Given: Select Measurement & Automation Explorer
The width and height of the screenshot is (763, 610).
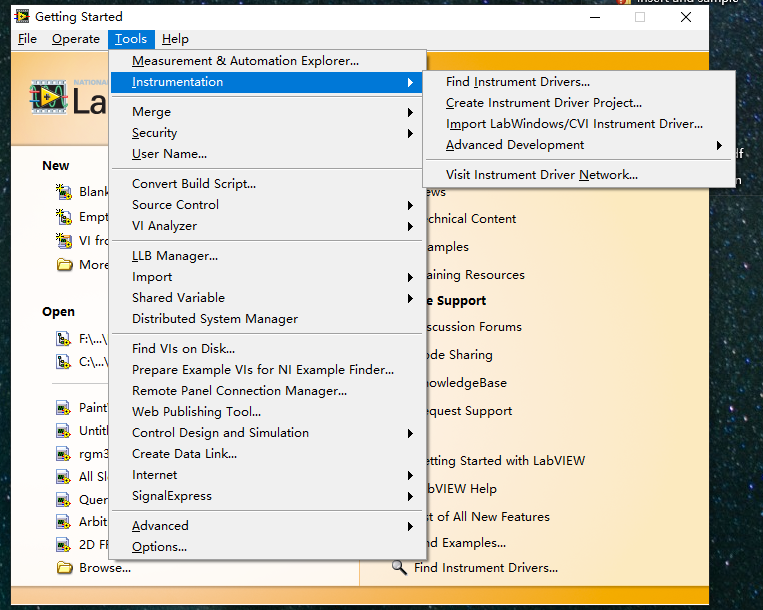Looking at the screenshot, I should 267,61.
